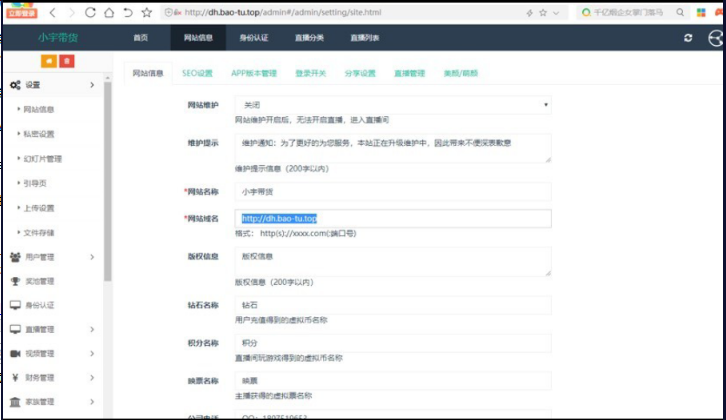Select the 登录开关 tab
The height and width of the screenshot is (420, 726).
pos(311,74)
